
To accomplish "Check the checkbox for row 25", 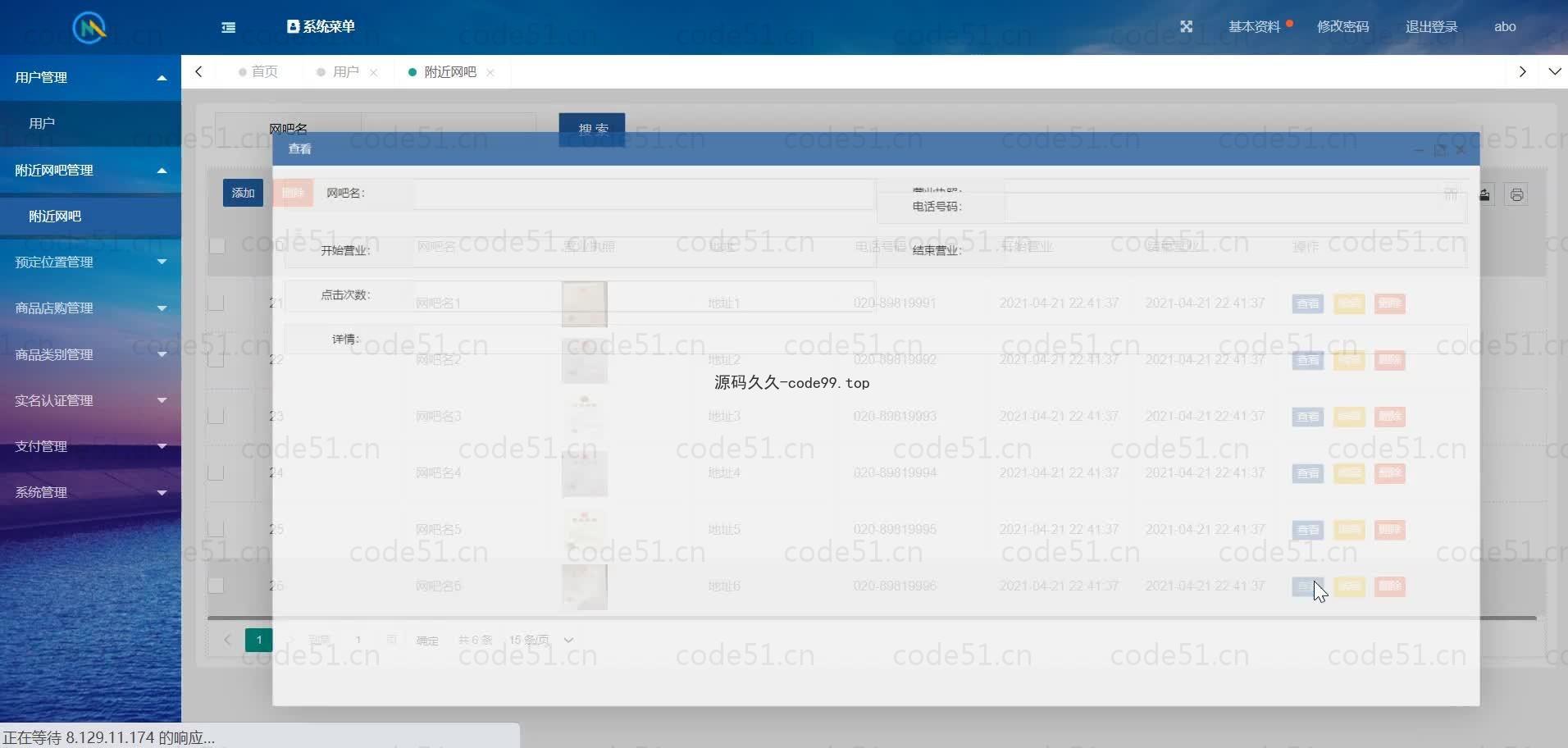I will coord(216,529).
